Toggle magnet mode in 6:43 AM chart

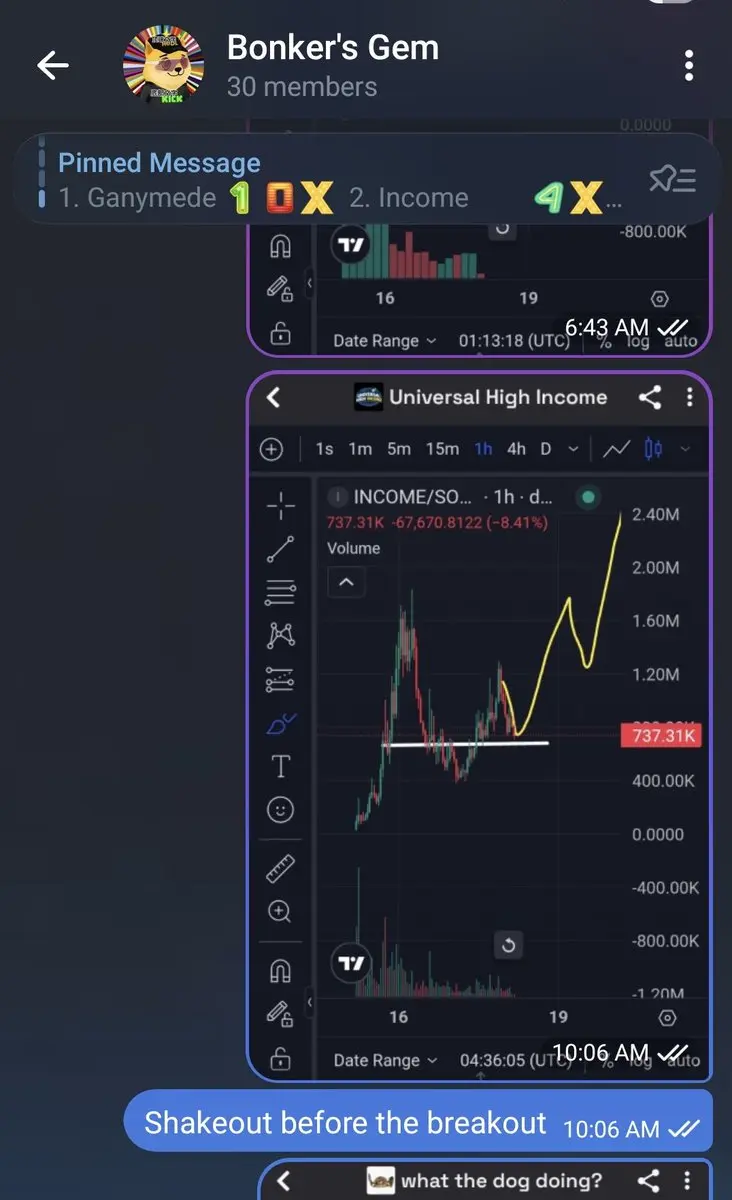[x=281, y=247]
